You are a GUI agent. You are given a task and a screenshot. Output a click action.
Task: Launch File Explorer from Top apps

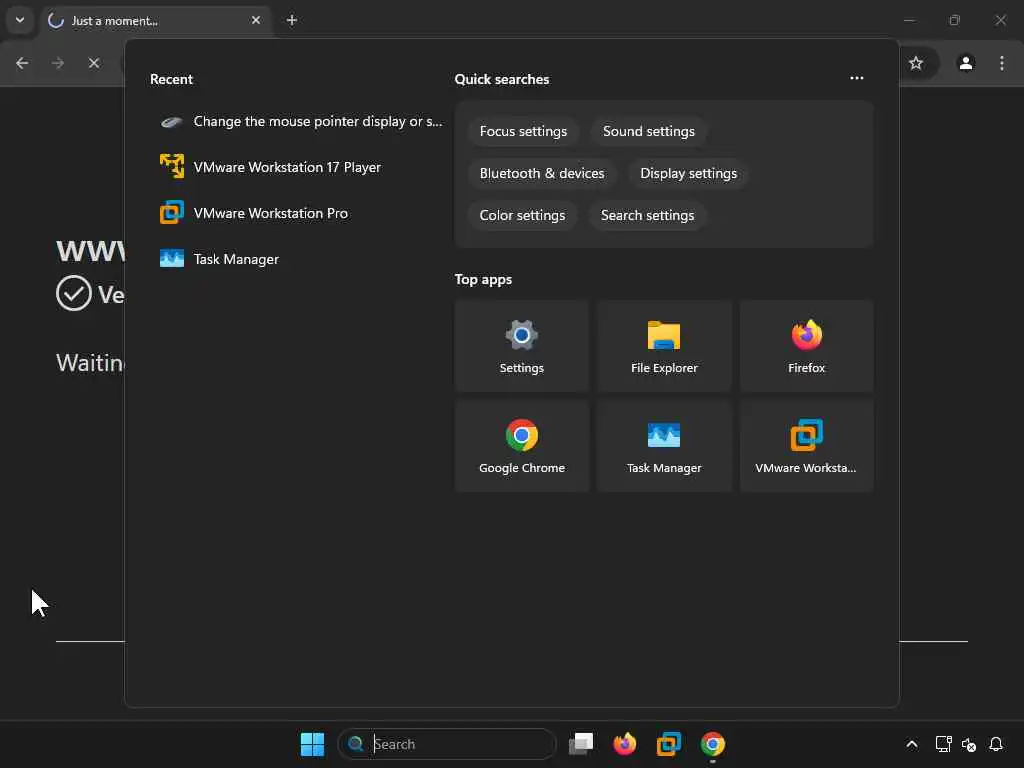tap(664, 346)
